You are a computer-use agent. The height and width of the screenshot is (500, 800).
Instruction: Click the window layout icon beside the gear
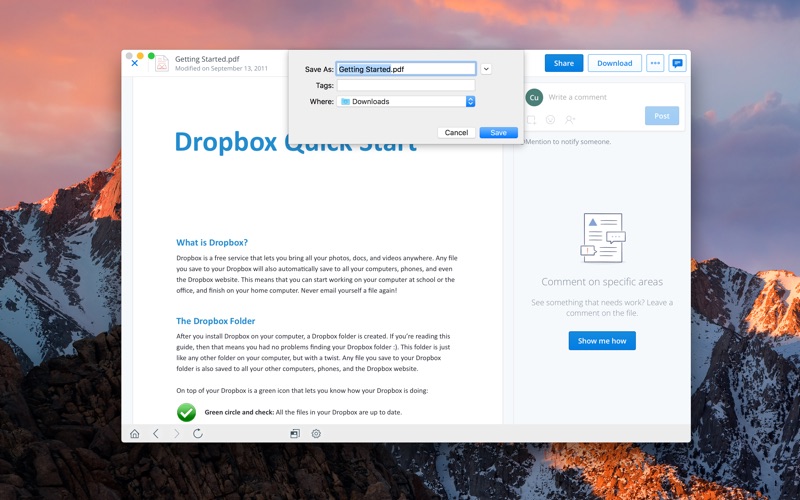pyautogui.click(x=295, y=434)
